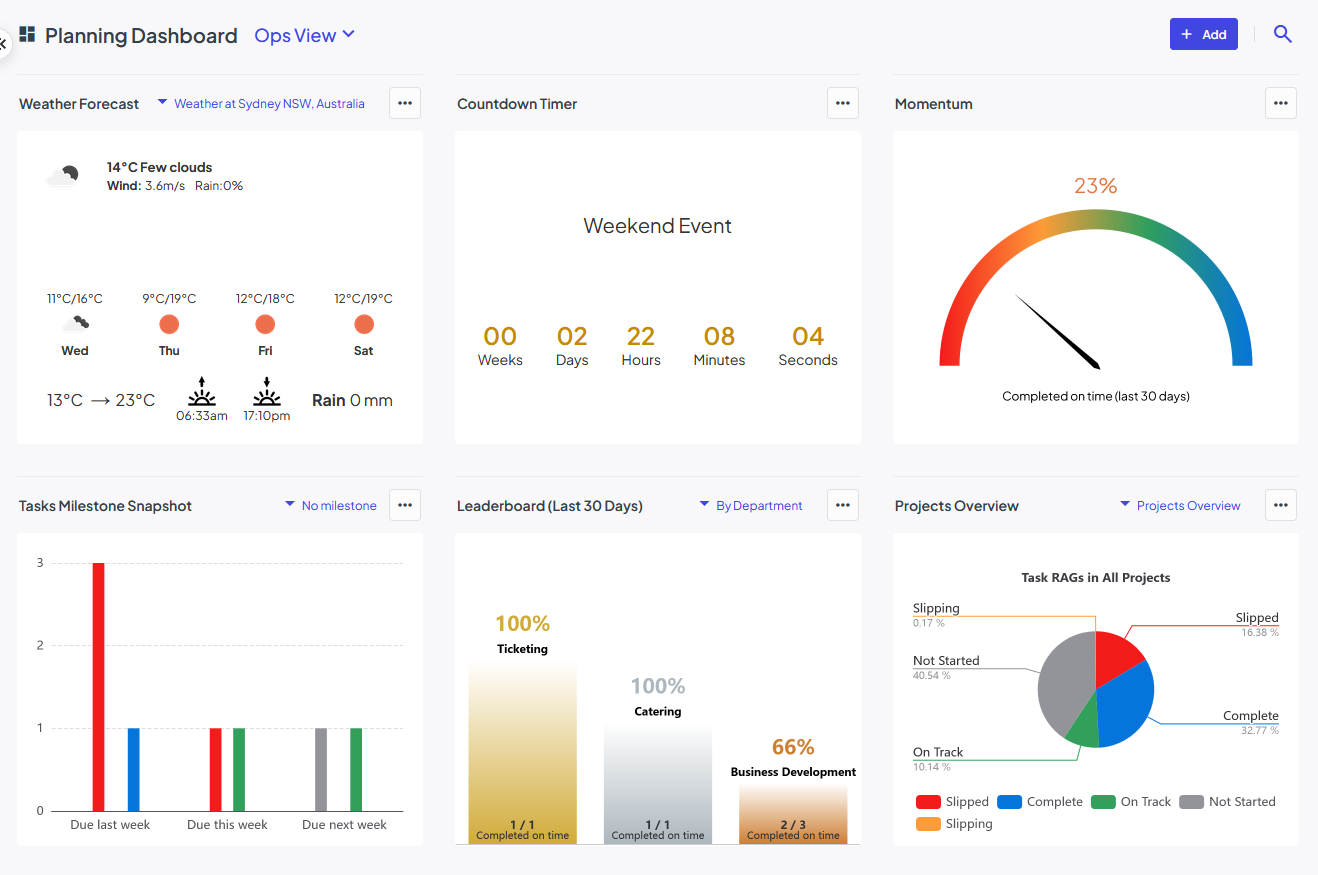Image resolution: width=1318 pixels, height=875 pixels.
Task: Click the Add button
Action: point(1204,34)
